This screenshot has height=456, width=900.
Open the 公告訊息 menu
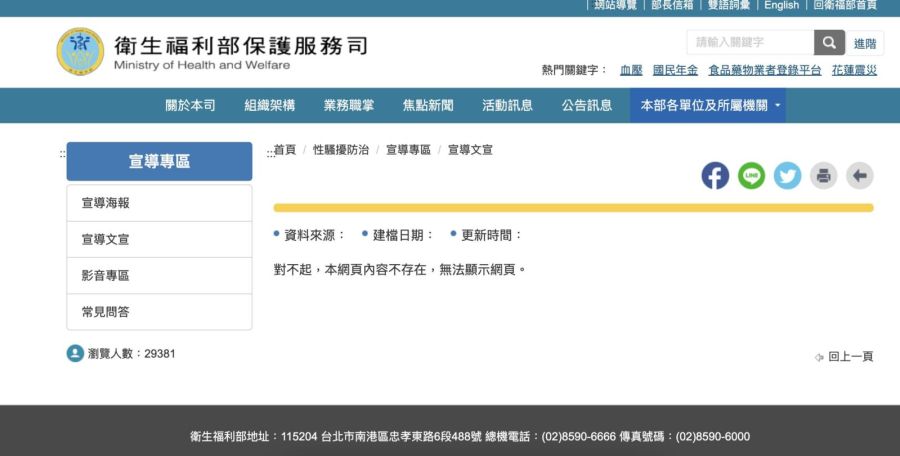[586, 106]
